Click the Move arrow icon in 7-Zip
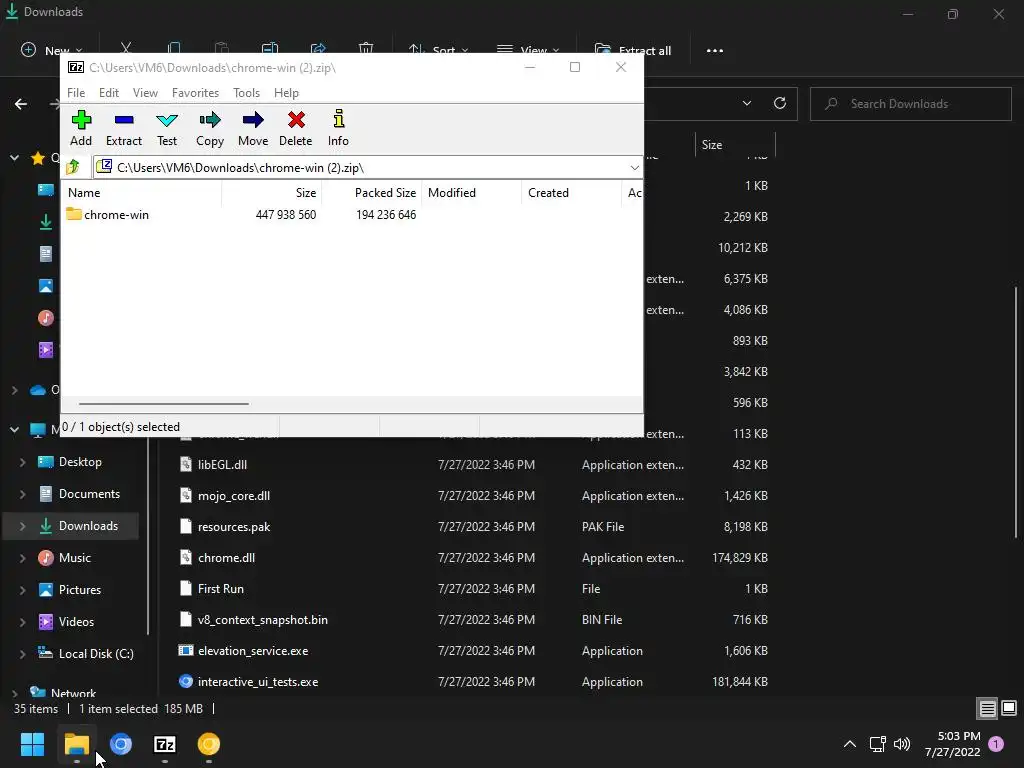Viewport: 1024px width, 768px height. [253, 120]
